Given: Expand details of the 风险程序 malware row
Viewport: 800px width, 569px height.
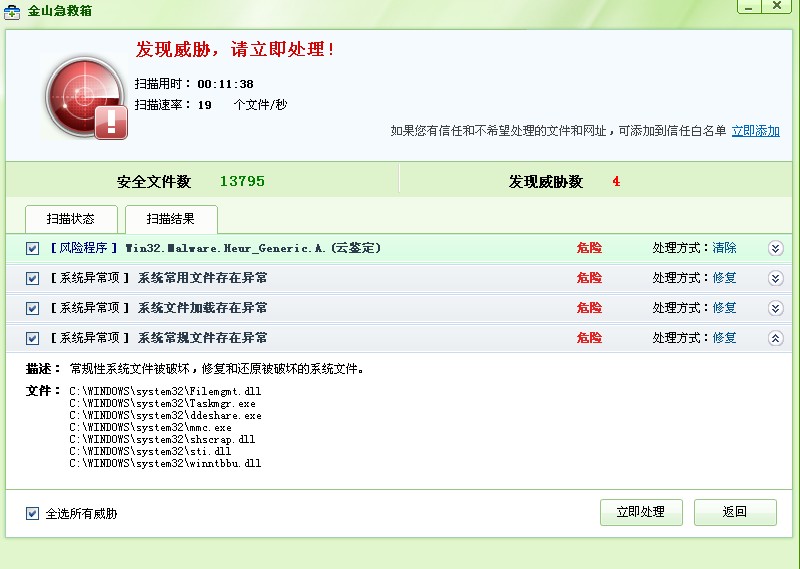Looking at the screenshot, I should (776, 248).
